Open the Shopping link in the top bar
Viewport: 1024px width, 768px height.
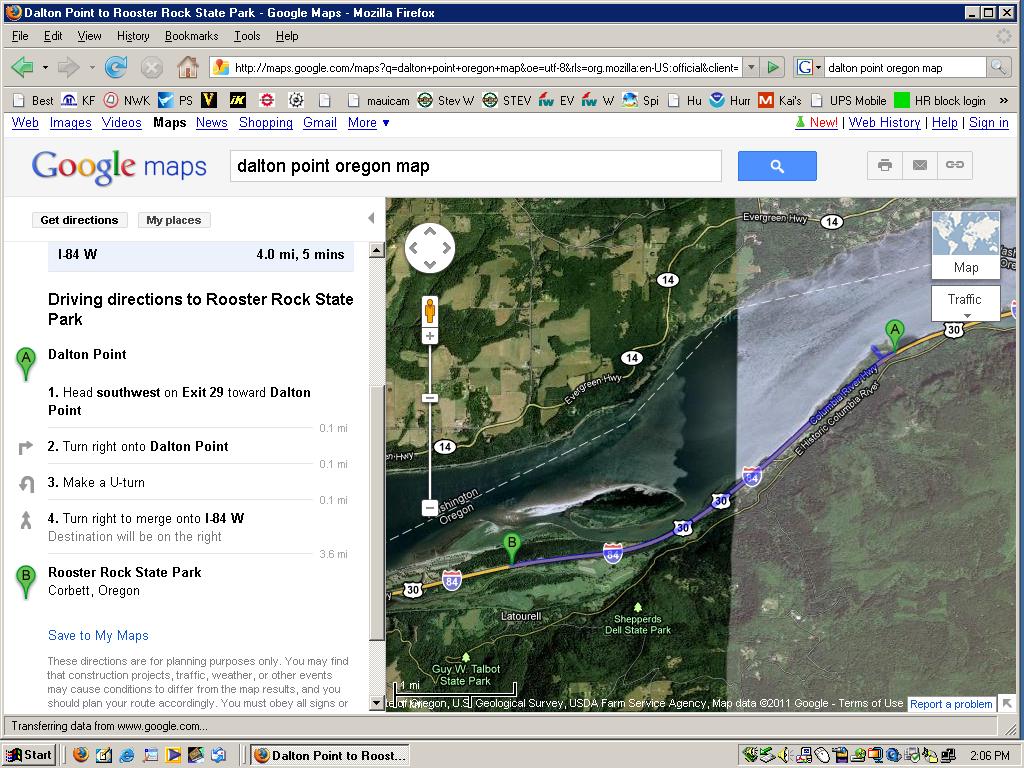coord(266,123)
